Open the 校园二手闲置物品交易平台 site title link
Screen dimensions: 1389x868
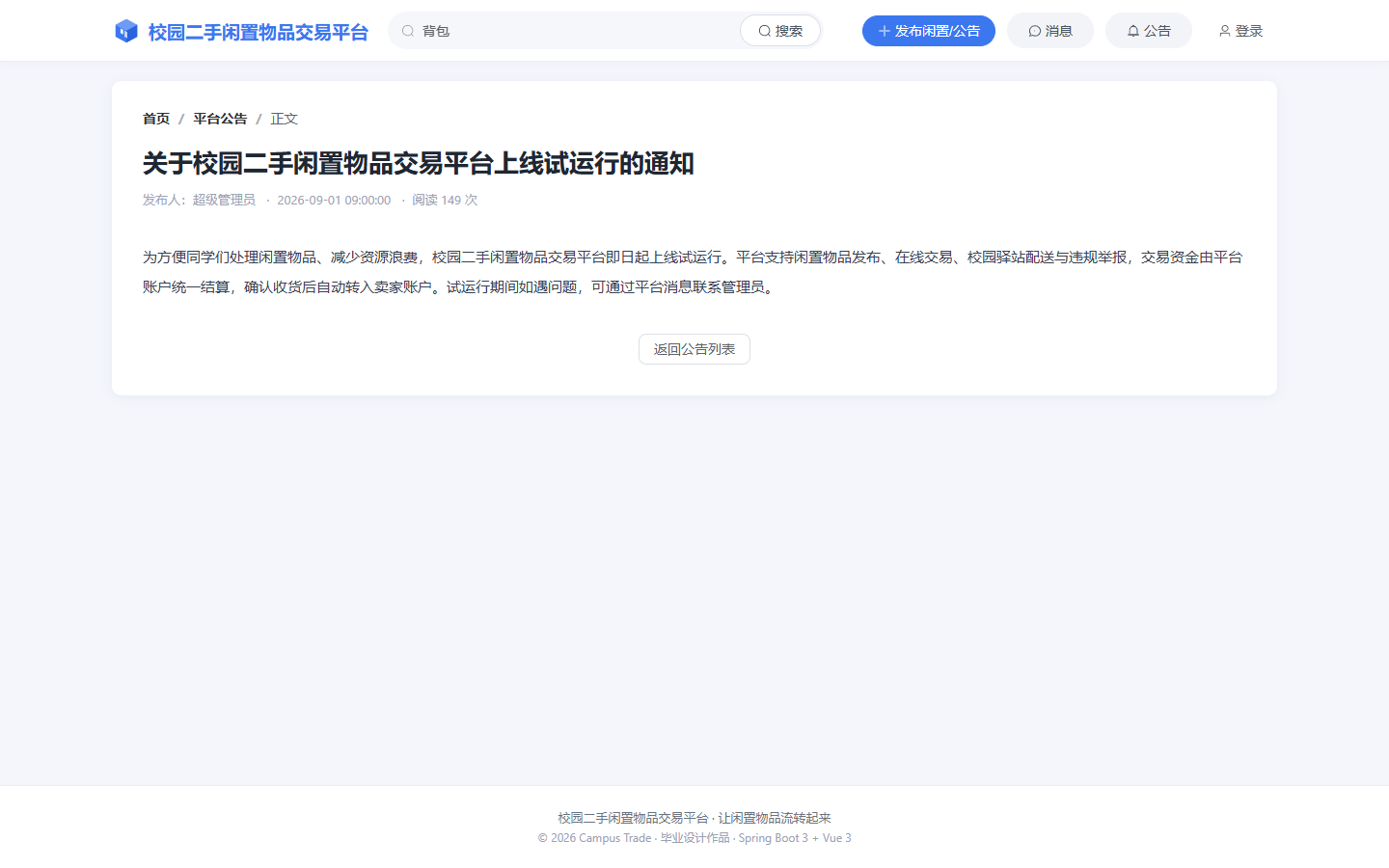click(x=258, y=32)
